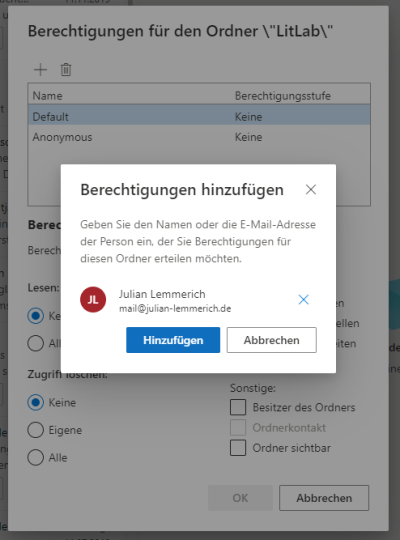Viewport: 400px width, 540px height.
Task: Click the Berechtigungsstufe column header
Action: pyautogui.click(x=283, y=96)
